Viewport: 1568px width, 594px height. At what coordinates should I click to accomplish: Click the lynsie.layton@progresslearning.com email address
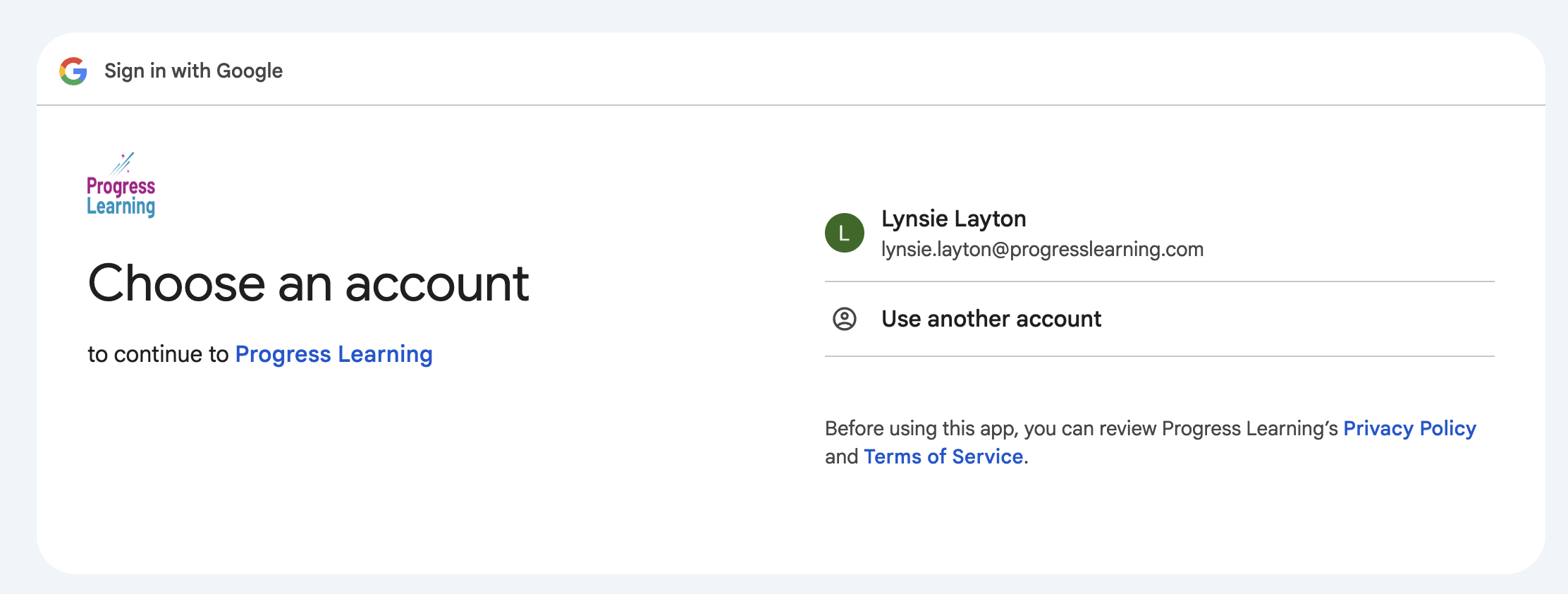[1042, 249]
